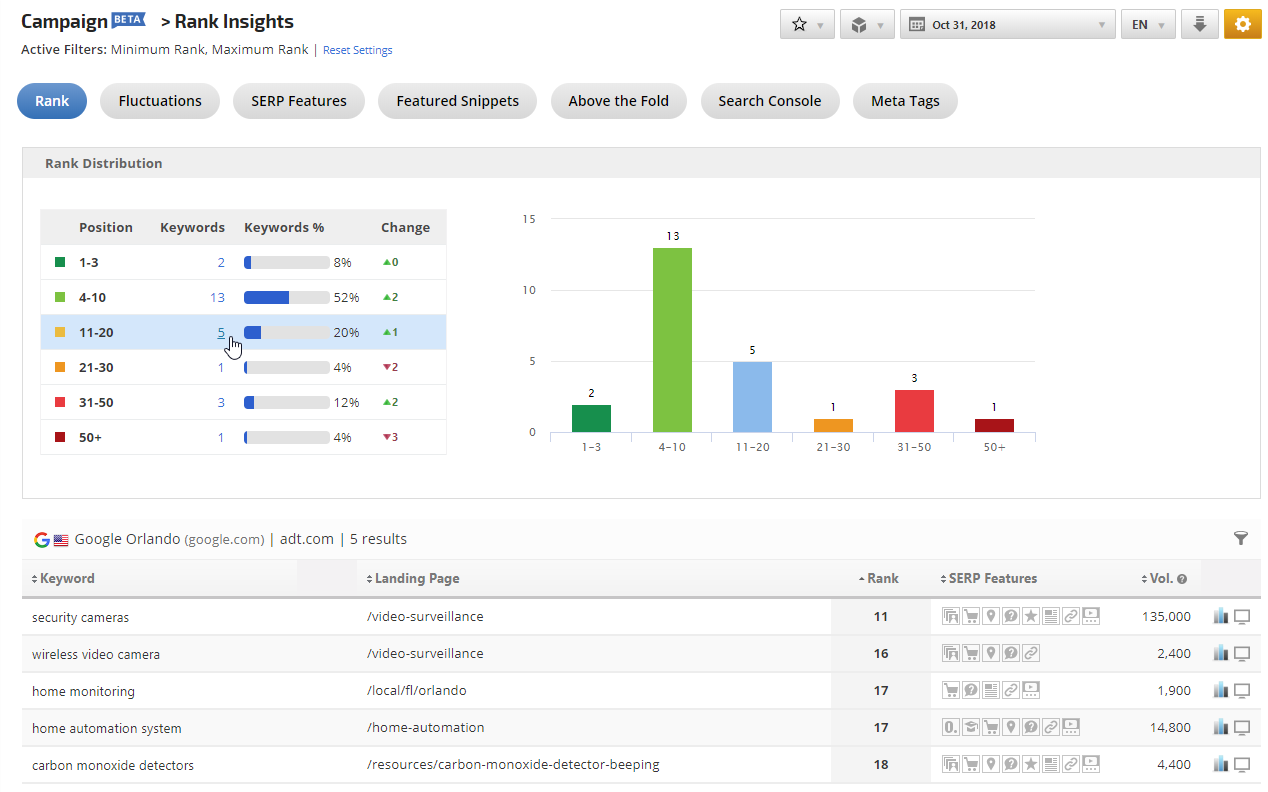
Task: Sort table by Keyword column header
Action: click(66, 578)
